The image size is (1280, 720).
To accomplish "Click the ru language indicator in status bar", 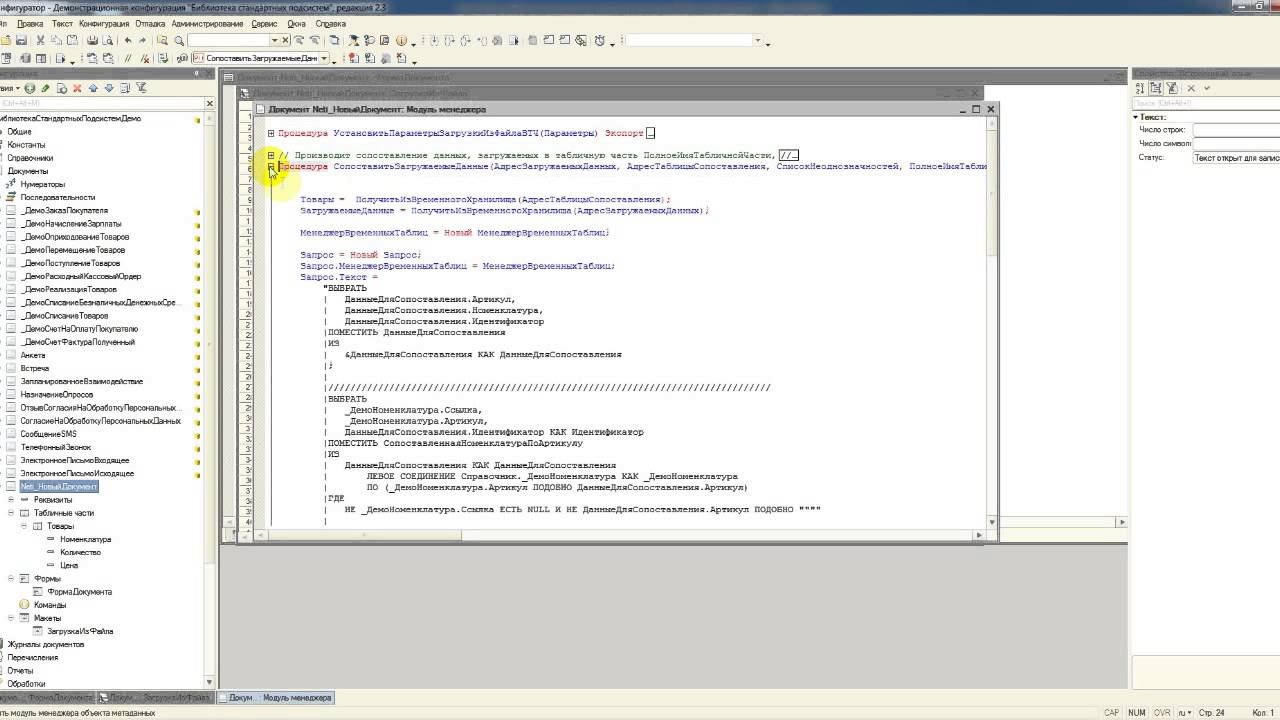I will click(x=1186, y=713).
